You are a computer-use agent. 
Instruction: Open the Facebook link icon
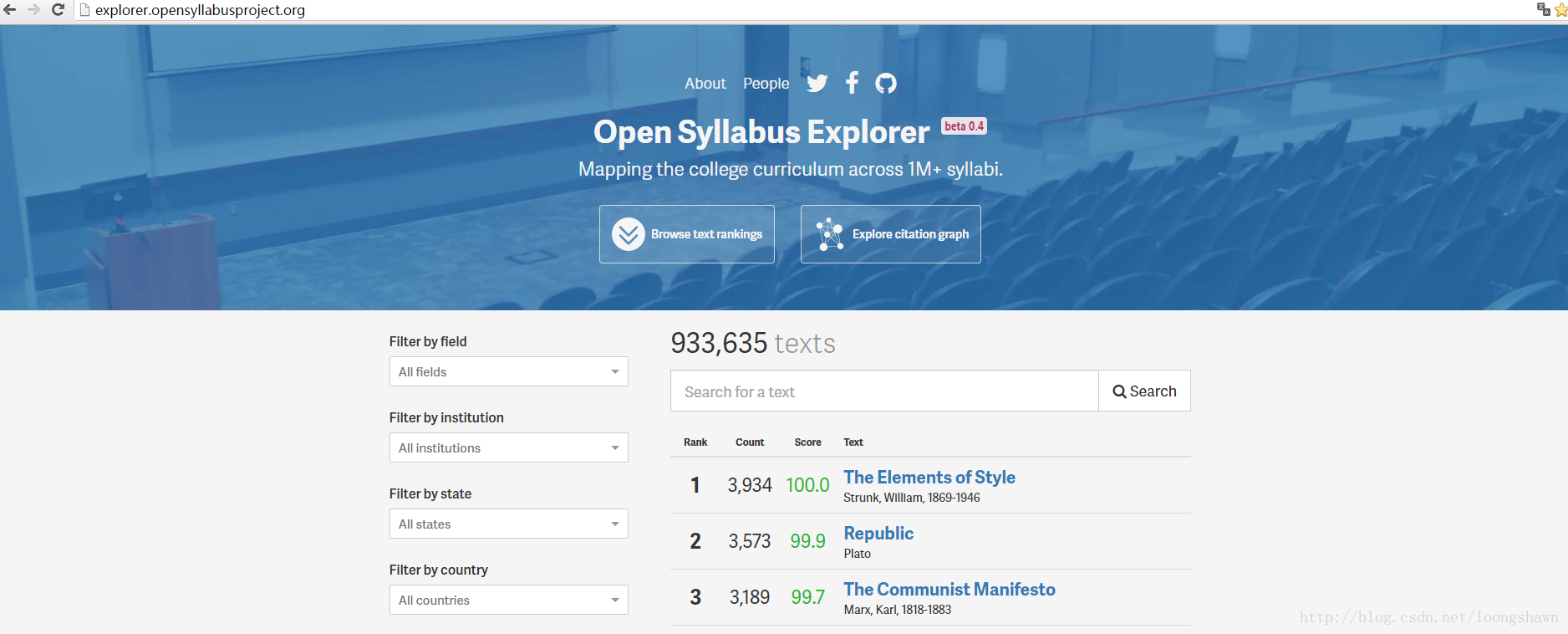[852, 83]
